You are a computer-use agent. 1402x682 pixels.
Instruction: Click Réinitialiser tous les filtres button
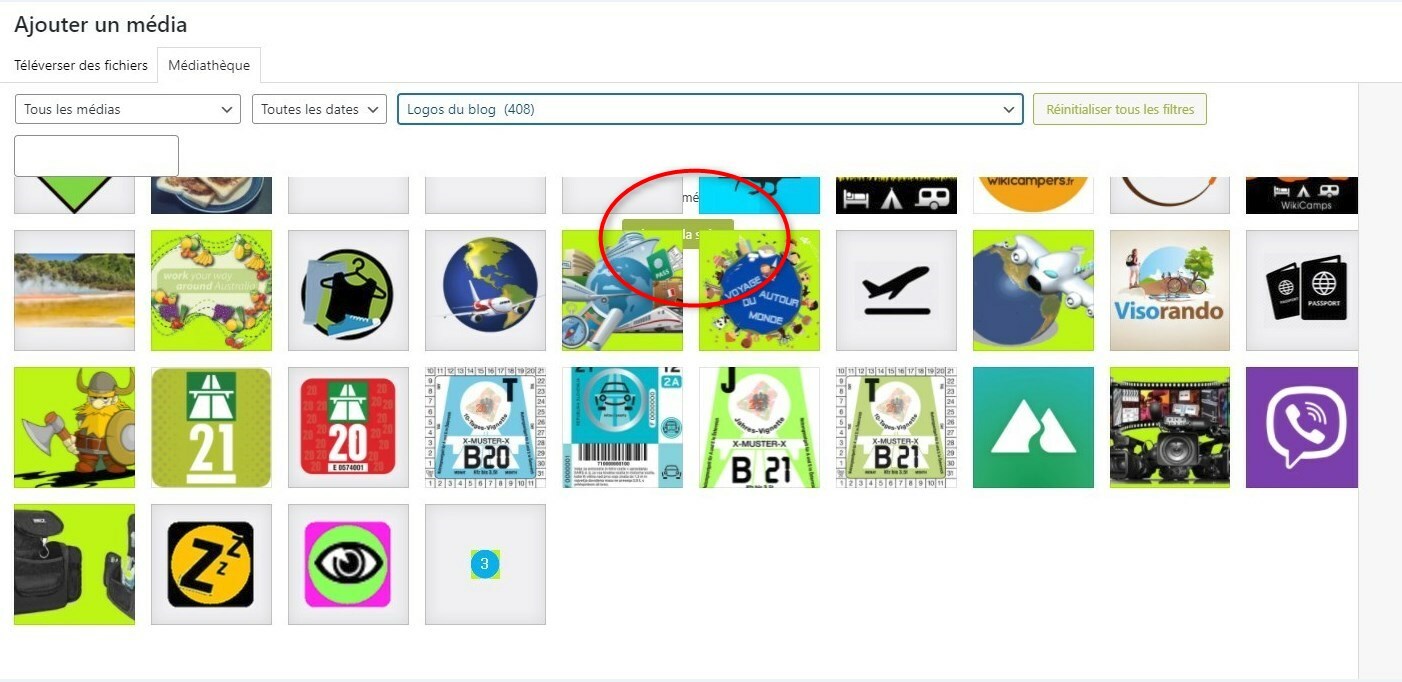click(x=1120, y=109)
